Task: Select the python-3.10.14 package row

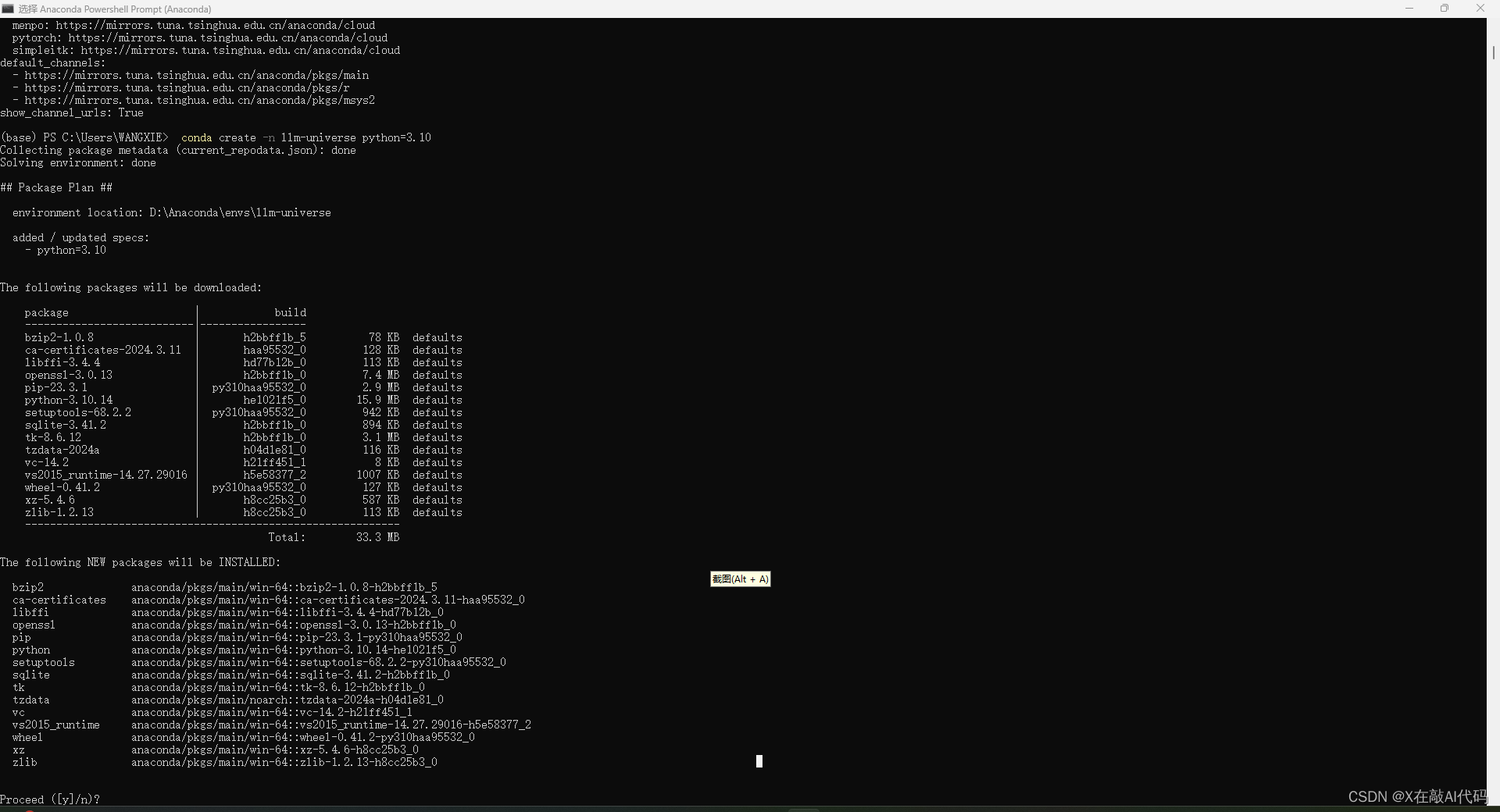Action: [x=244, y=400]
